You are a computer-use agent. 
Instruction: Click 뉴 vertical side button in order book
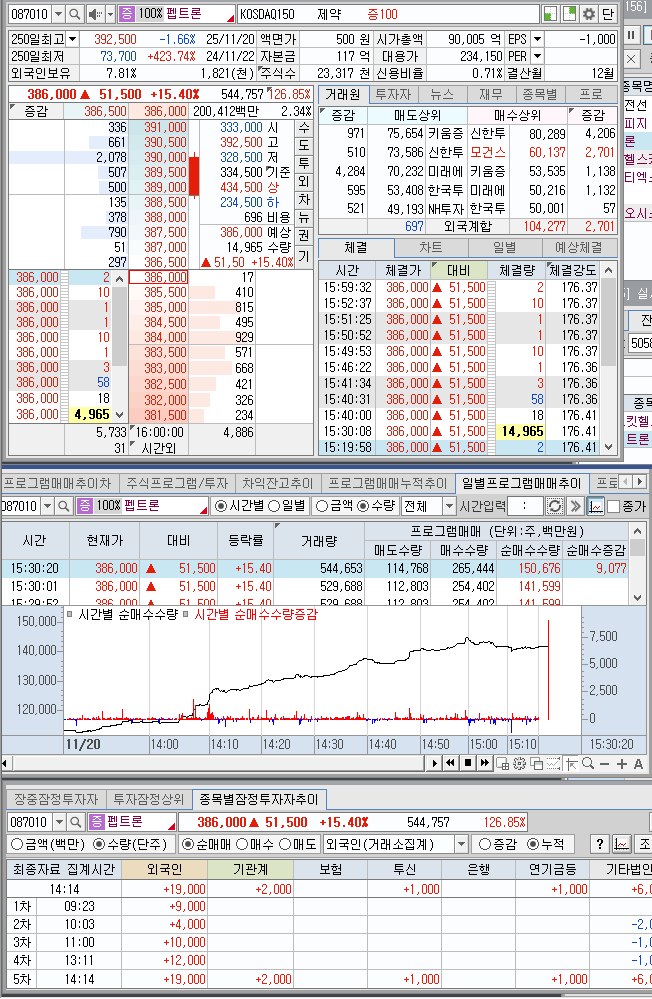[303, 217]
